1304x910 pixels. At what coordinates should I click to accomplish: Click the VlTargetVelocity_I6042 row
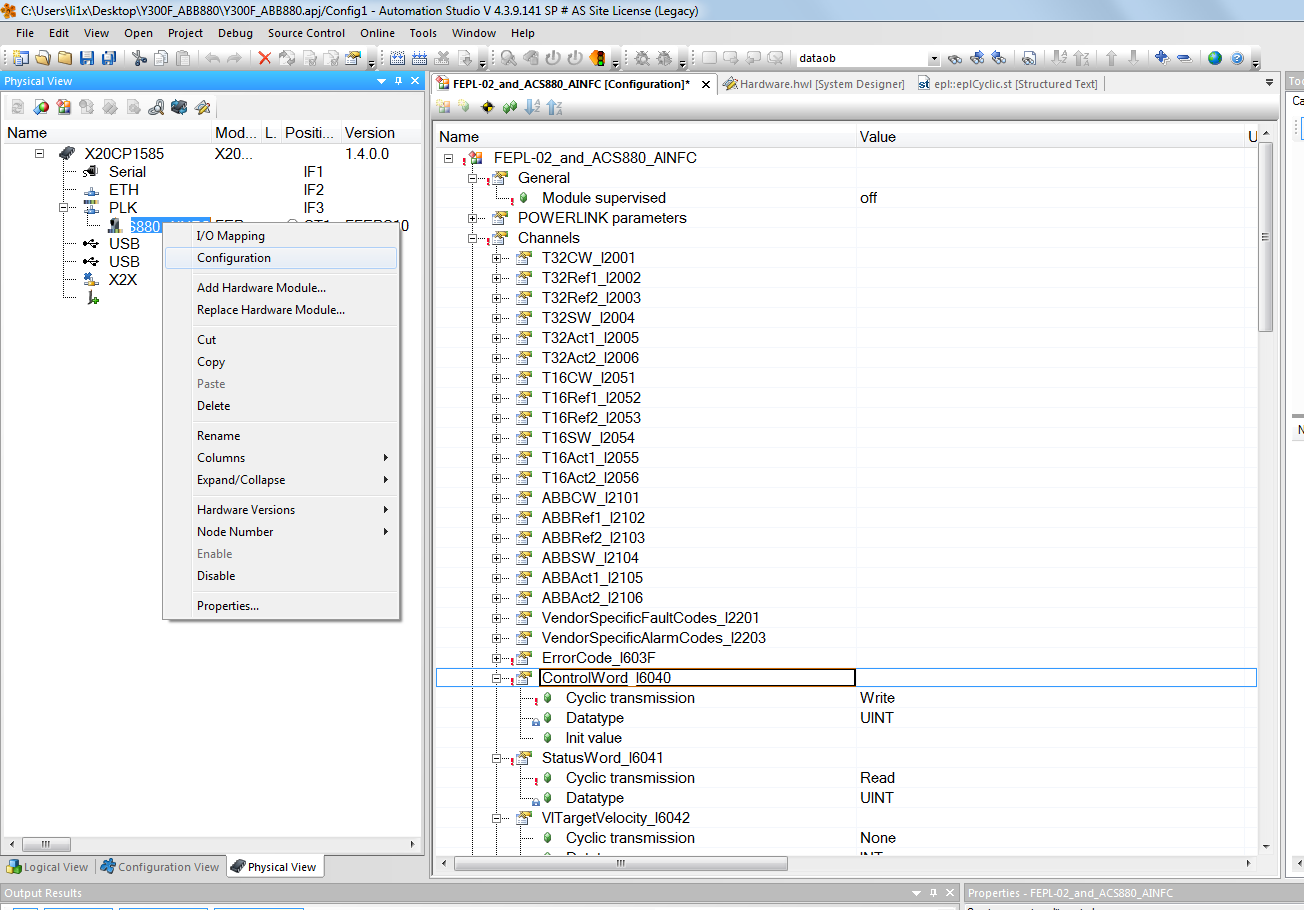616,818
